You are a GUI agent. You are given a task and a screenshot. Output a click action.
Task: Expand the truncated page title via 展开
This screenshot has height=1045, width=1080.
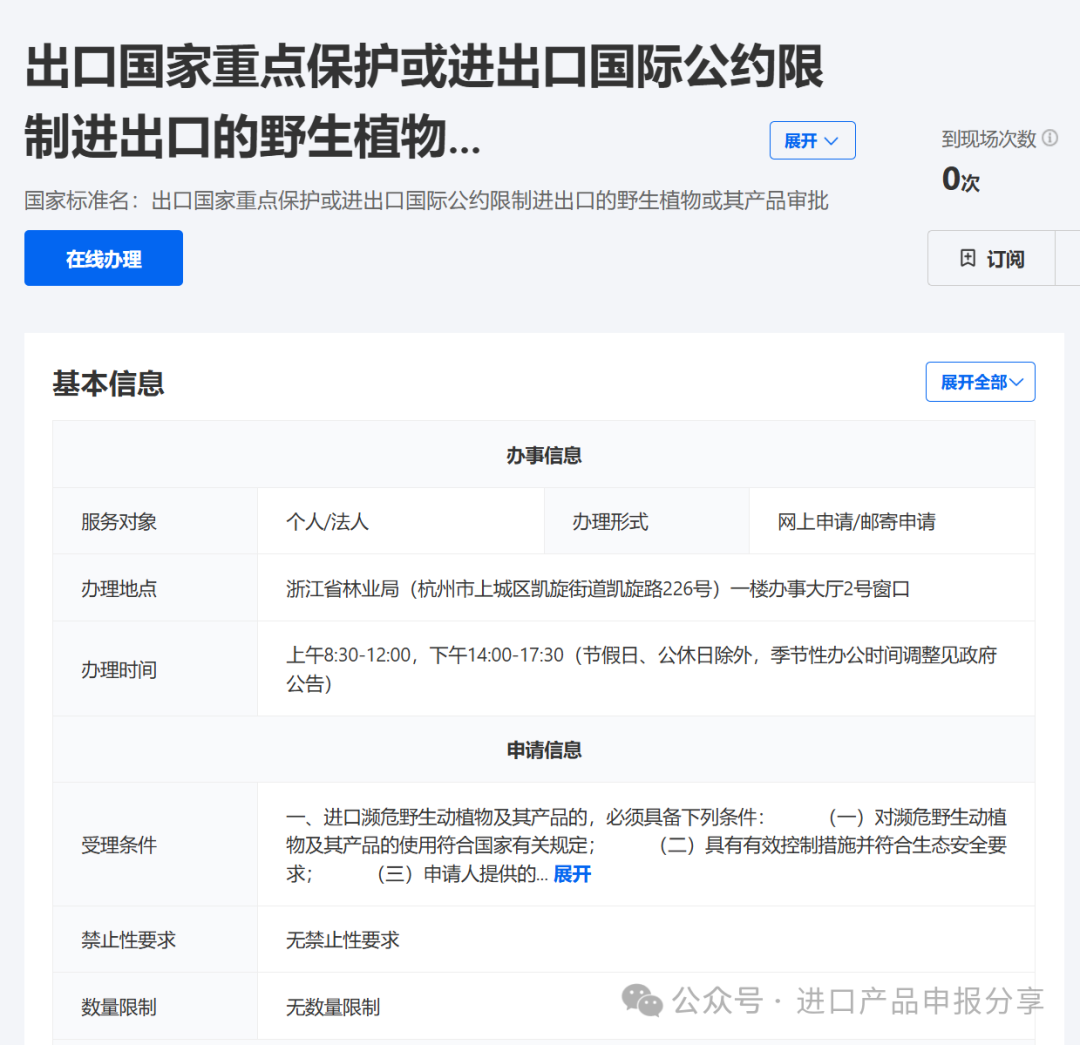coord(812,141)
